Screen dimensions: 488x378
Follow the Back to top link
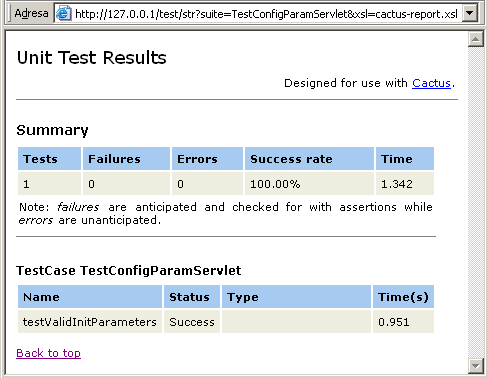pos(49,353)
